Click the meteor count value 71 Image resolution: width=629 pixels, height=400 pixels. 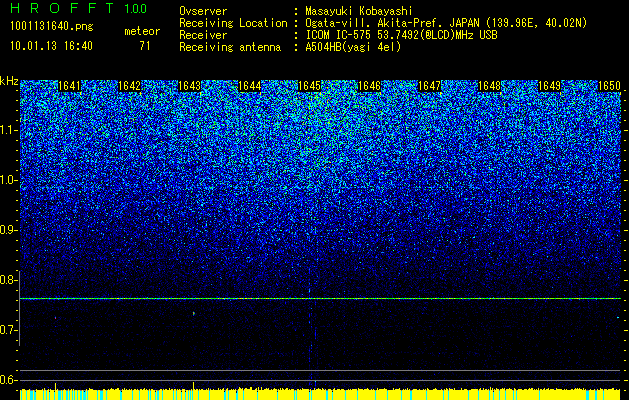(145, 46)
